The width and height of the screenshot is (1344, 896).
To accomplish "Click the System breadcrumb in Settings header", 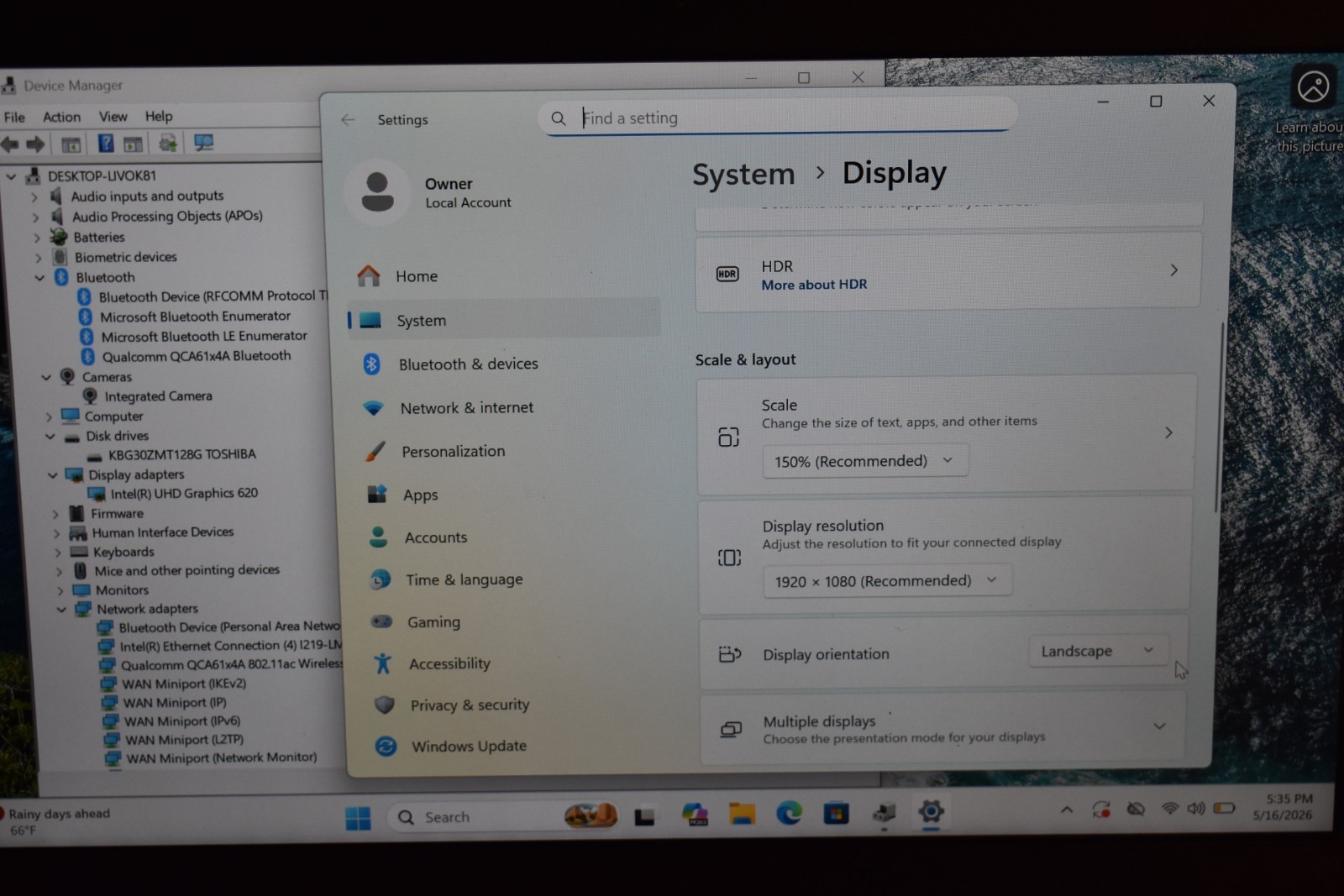I will click(x=743, y=174).
